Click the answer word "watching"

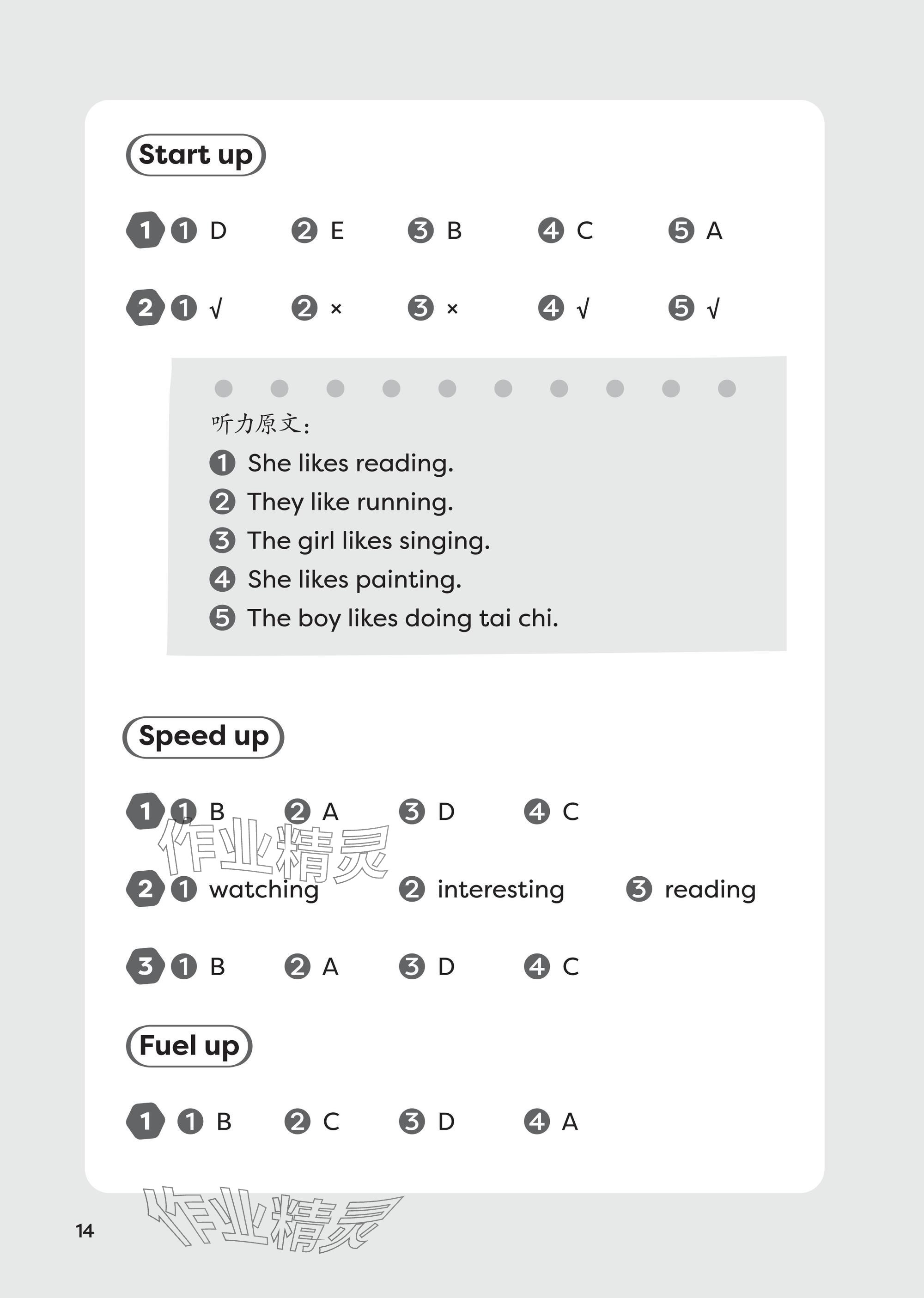coord(263,890)
